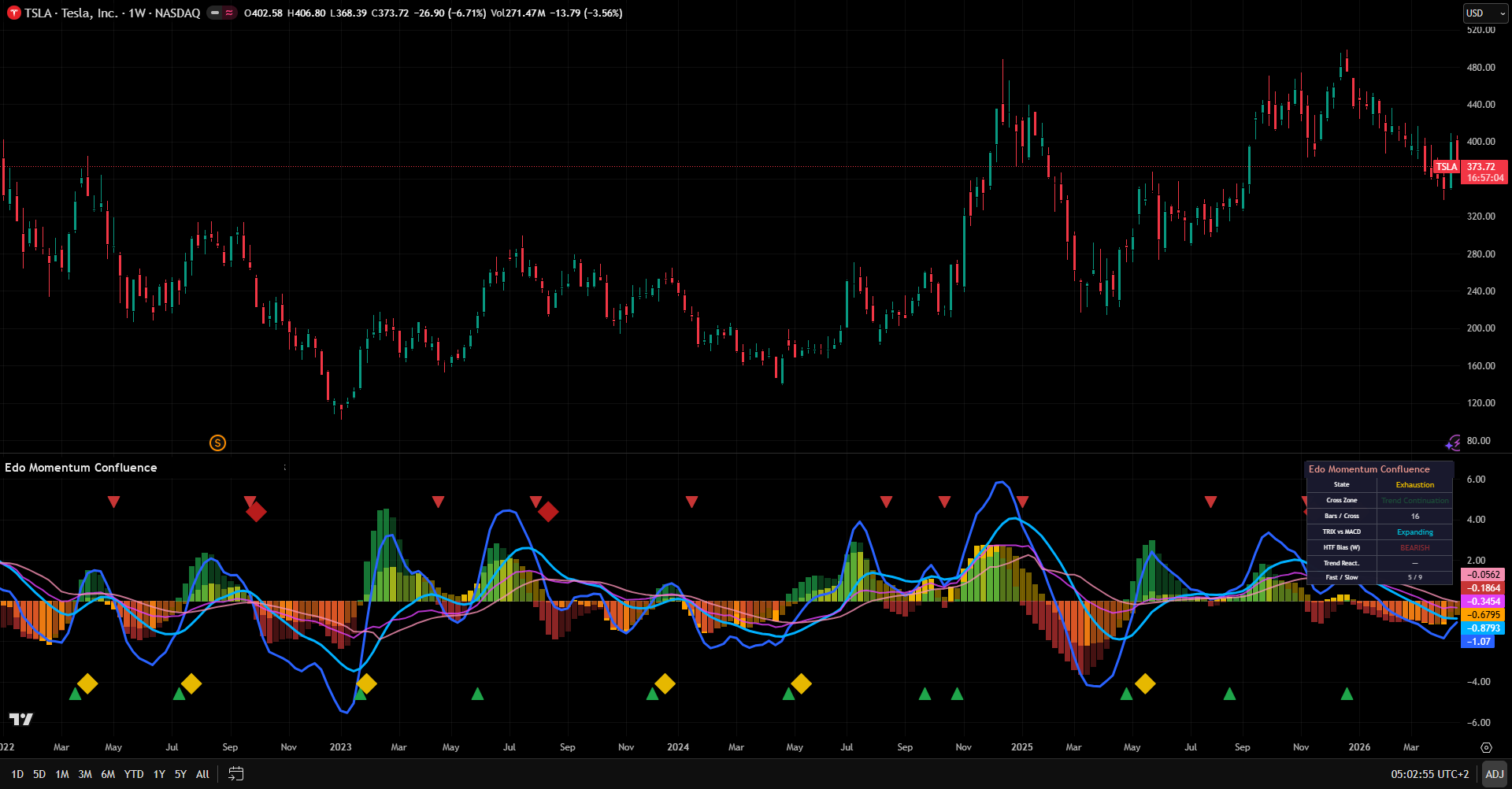Click the red down-triangle signal near August 2025
The image size is (1512, 789).
[x=1210, y=502]
